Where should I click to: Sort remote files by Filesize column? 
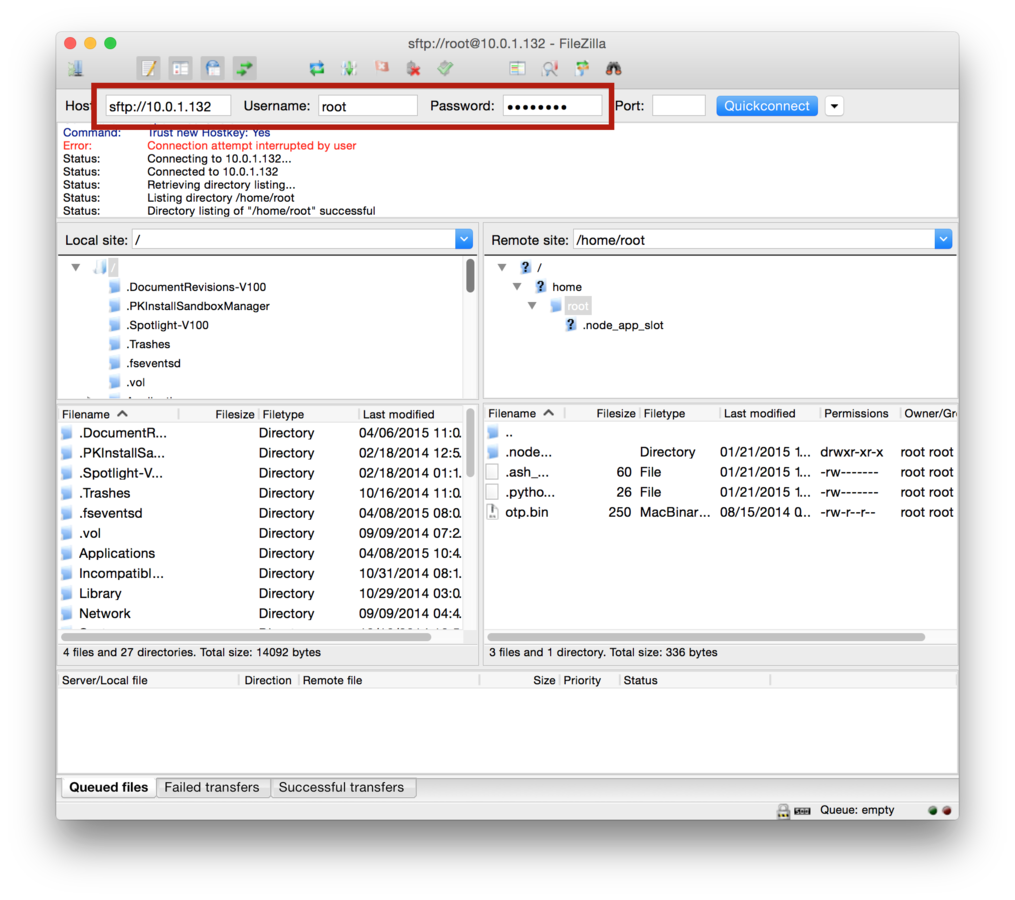pyautogui.click(x=601, y=414)
